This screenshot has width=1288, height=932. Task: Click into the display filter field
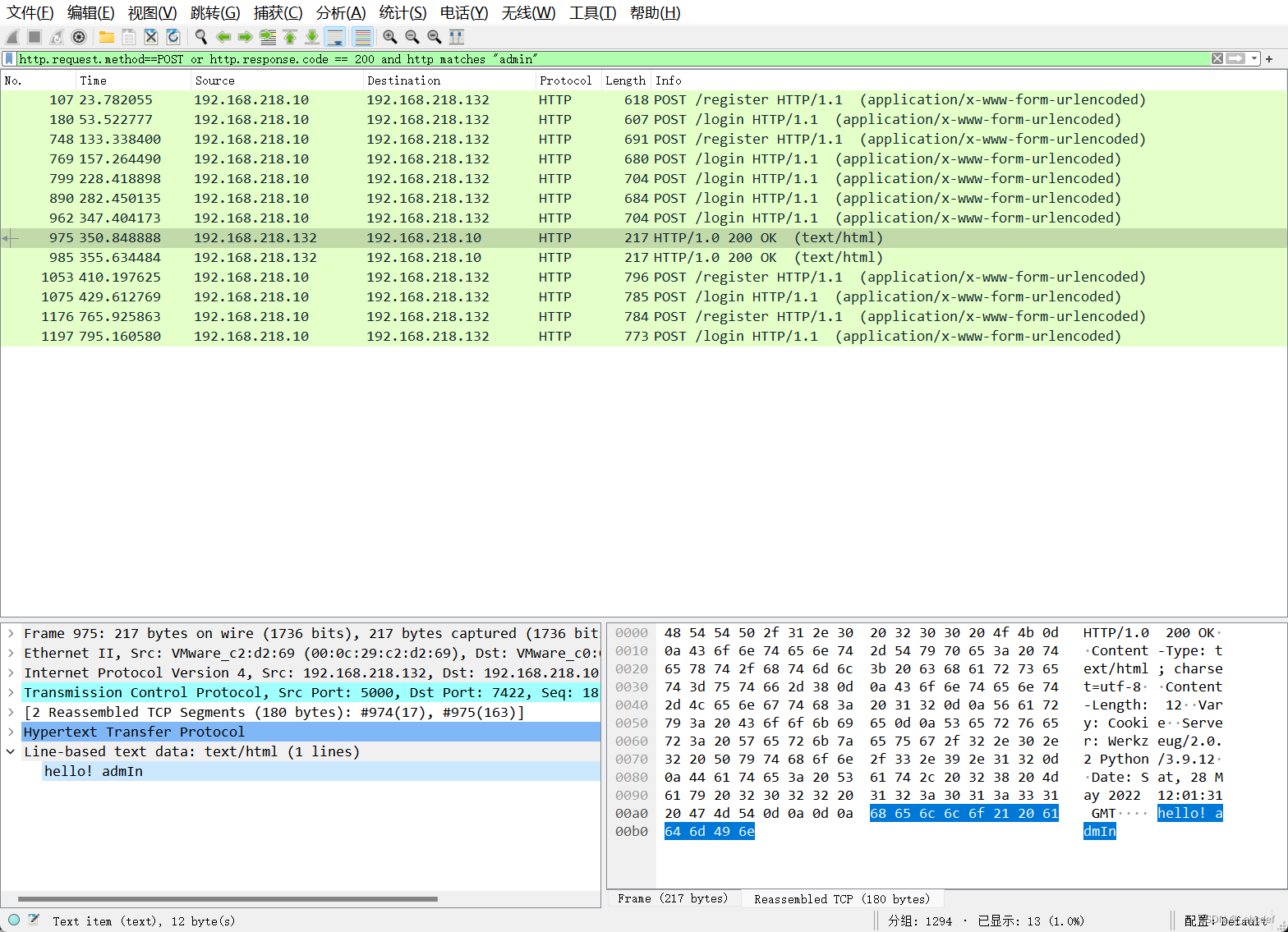[x=613, y=59]
